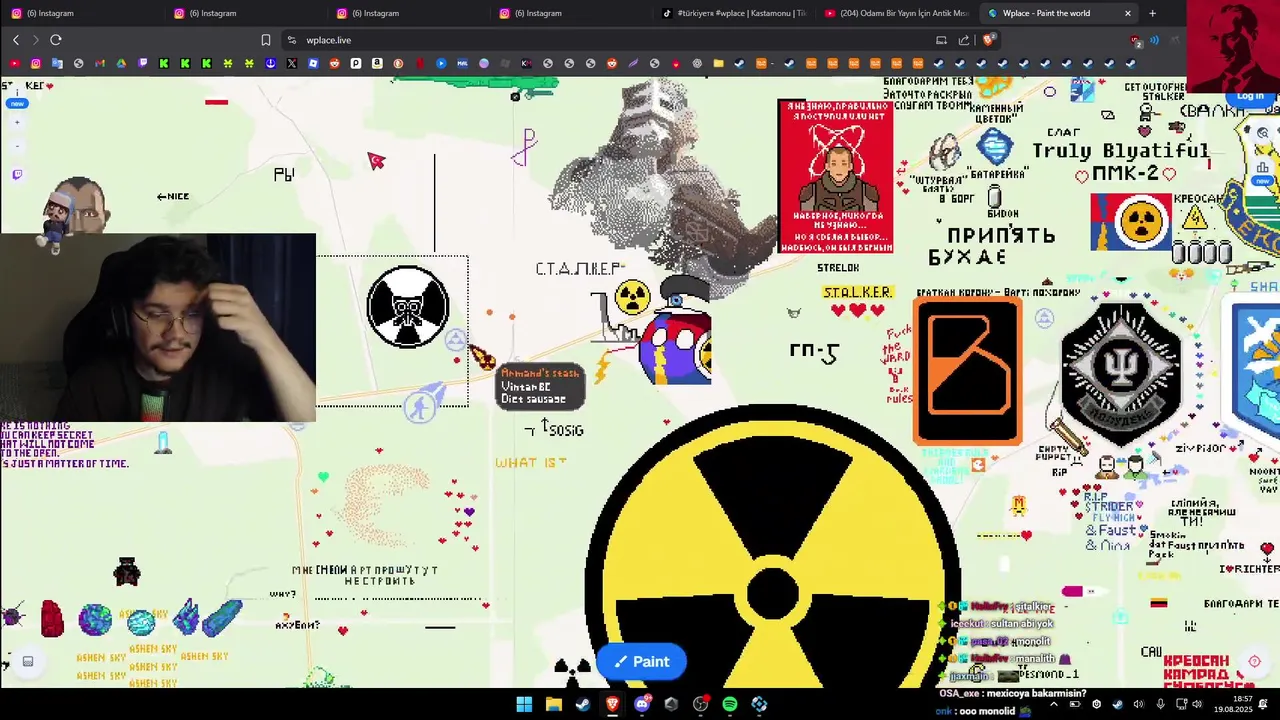Open a new browser tab
Screen dimensions: 1280x720
pyautogui.click(x=1152, y=13)
